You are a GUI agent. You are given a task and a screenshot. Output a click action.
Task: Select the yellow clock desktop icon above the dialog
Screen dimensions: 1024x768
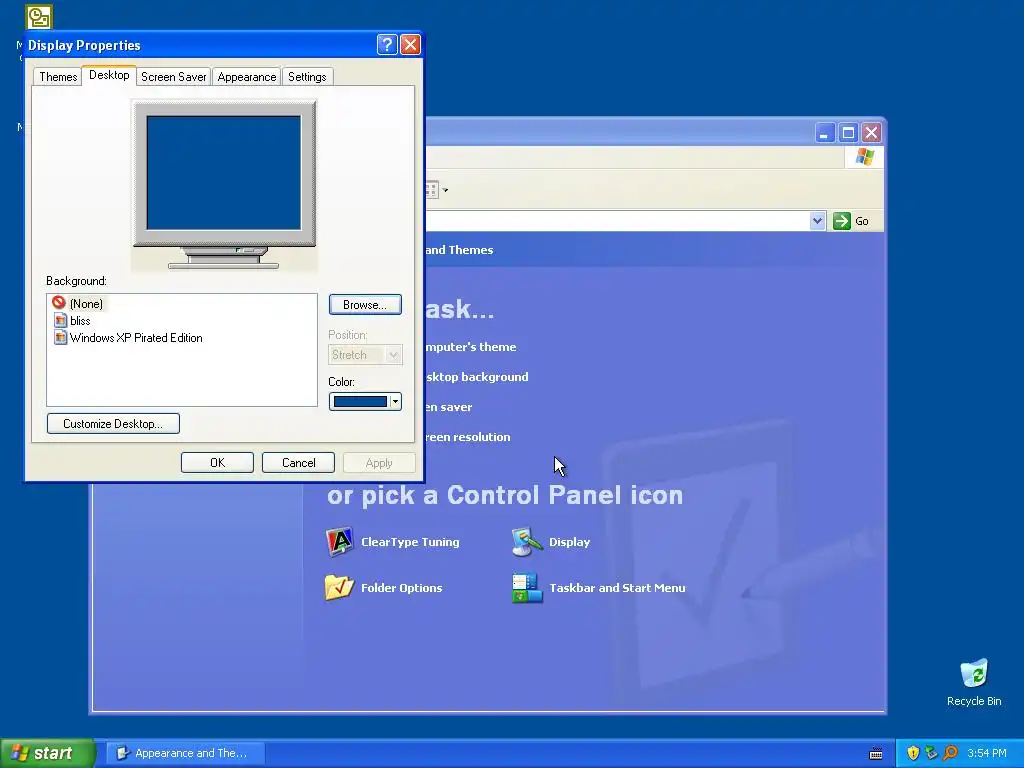39,17
